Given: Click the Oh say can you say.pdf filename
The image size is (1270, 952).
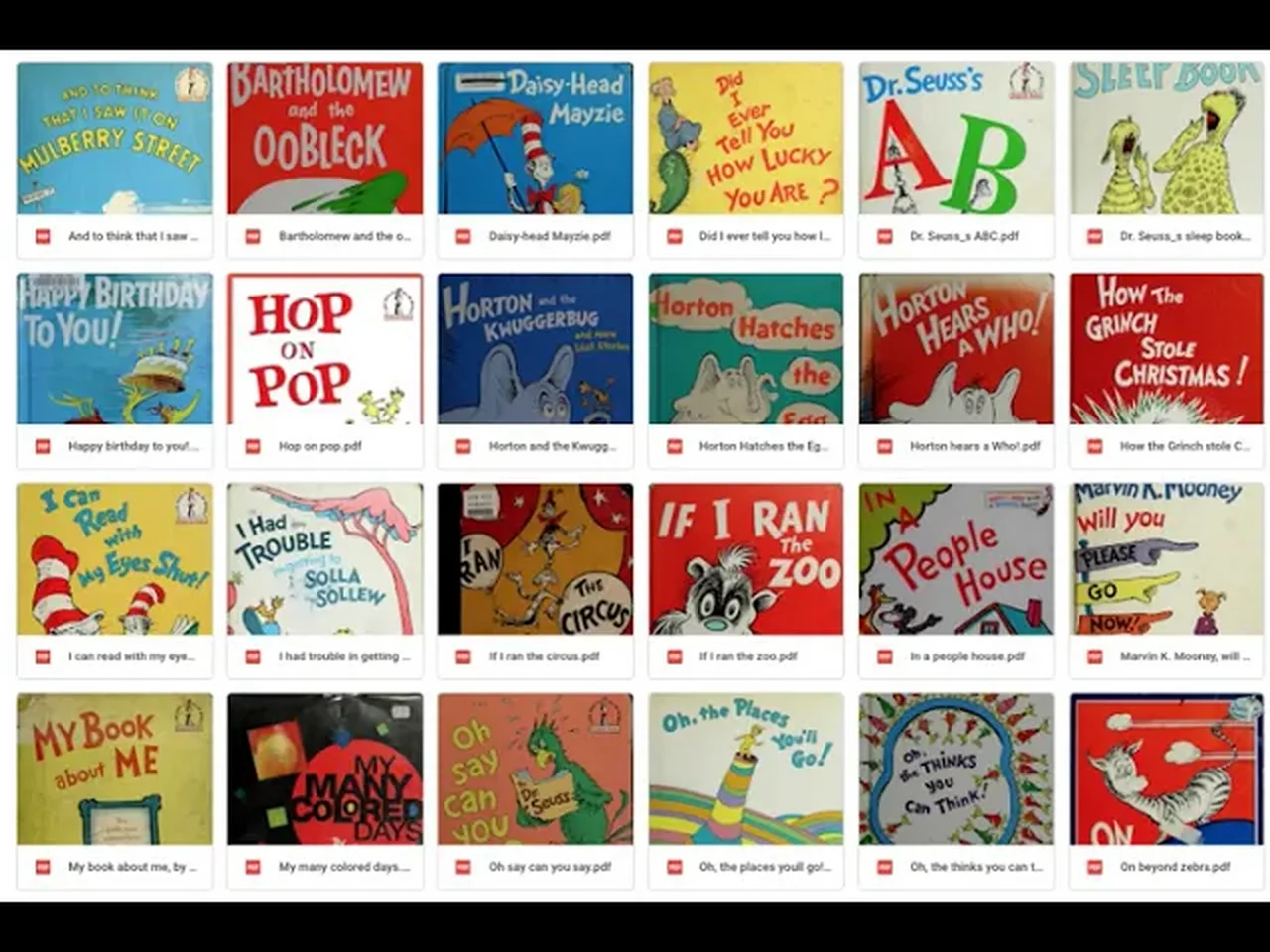Looking at the screenshot, I should coord(550,867).
